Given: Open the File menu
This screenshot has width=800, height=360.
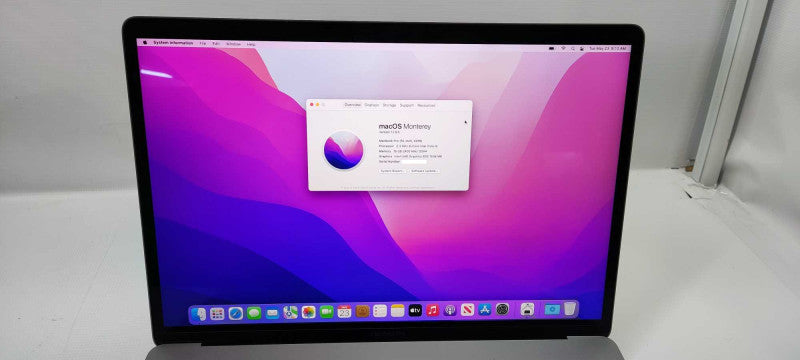Looking at the screenshot, I should tap(203, 44).
